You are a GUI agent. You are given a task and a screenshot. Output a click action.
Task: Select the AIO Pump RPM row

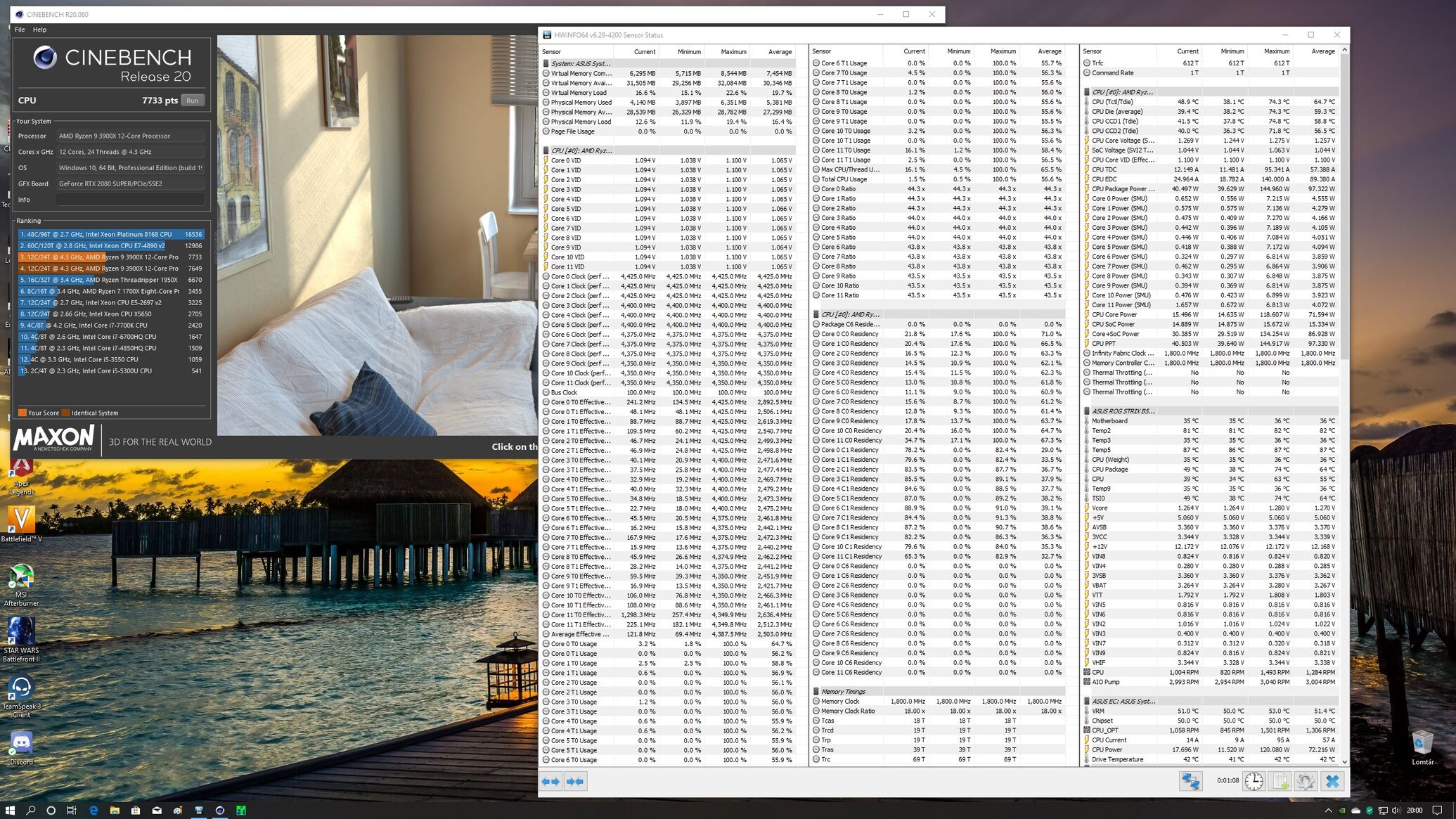tap(1209, 681)
